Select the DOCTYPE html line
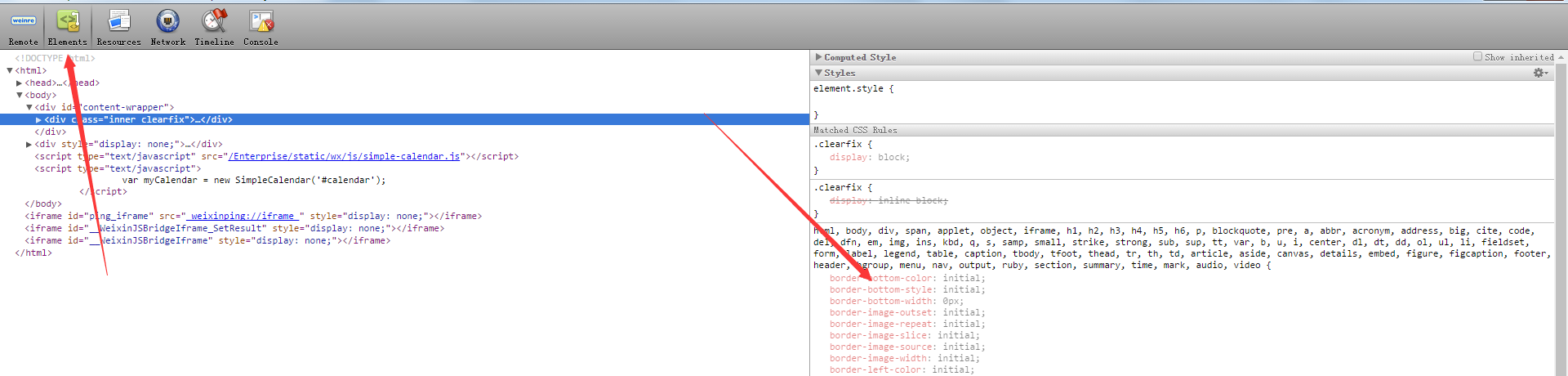 tap(55, 59)
